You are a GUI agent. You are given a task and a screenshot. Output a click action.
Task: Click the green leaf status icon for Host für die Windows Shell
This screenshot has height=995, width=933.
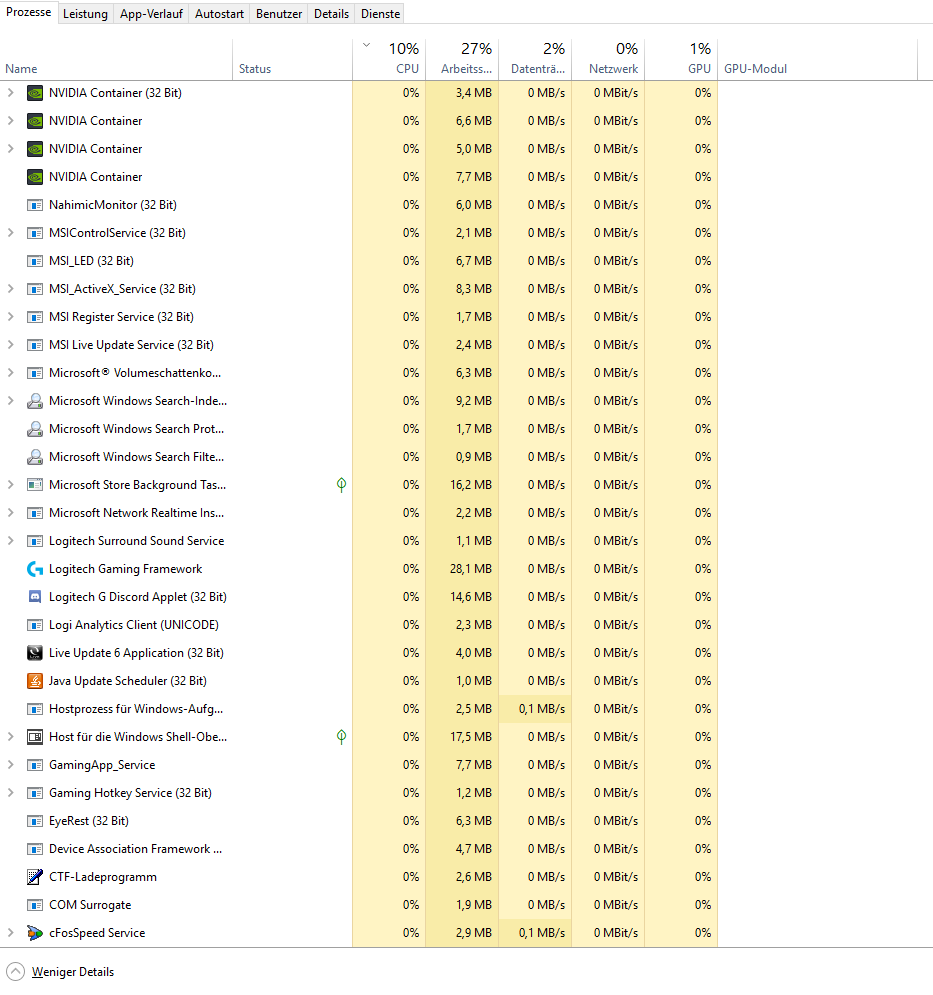341,737
